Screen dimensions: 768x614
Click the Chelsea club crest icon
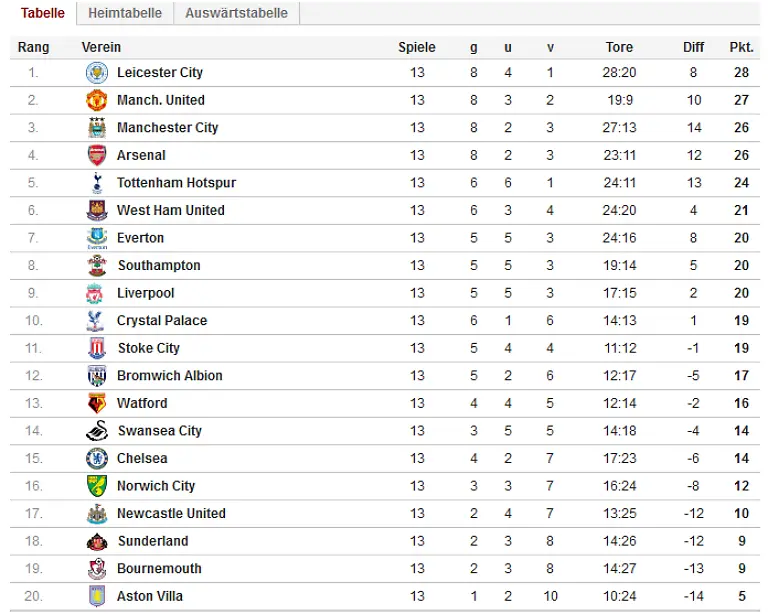(97, 458)
